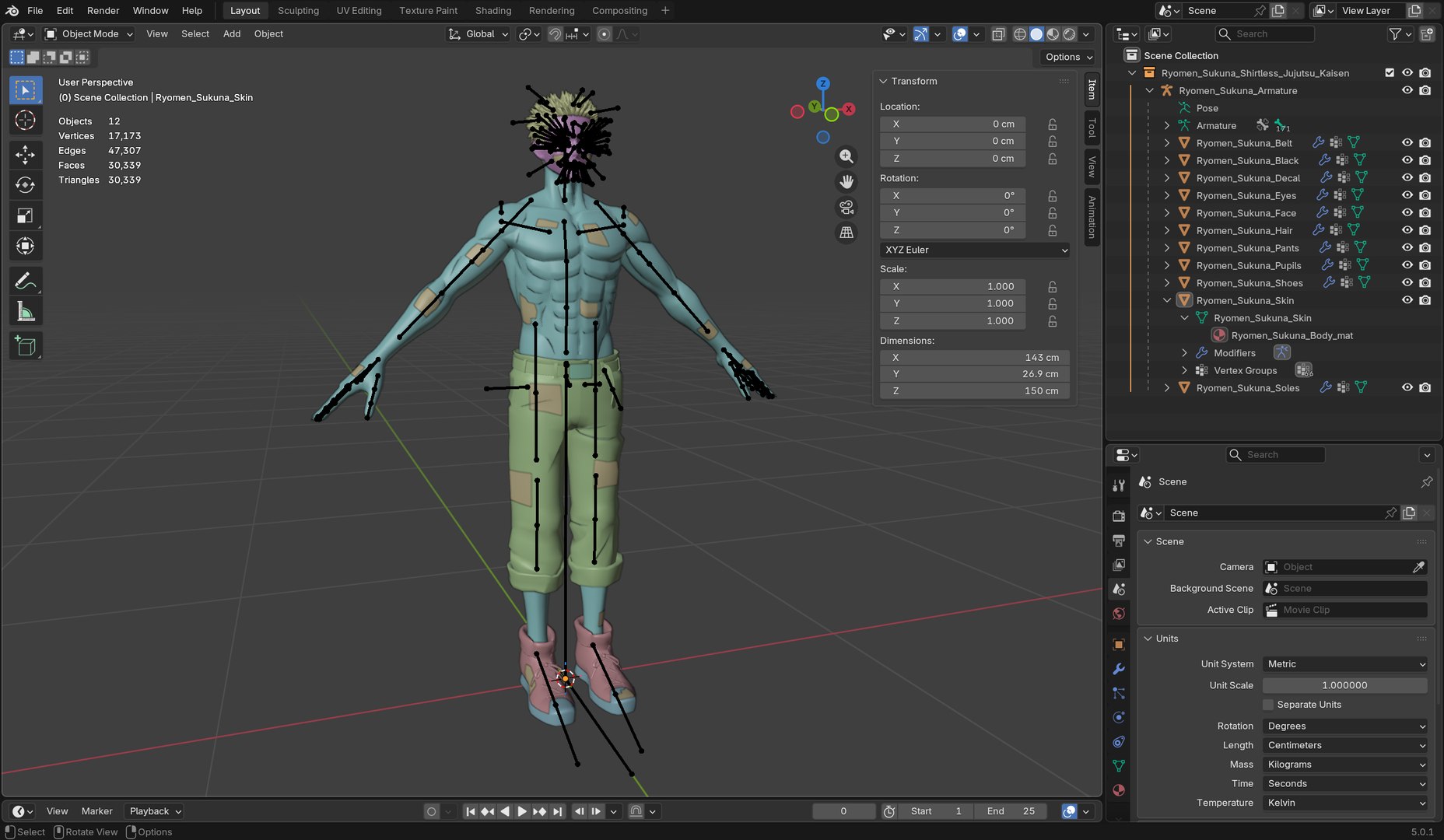
Task: Switch to the Shading workspace tab
Action: click(x=493, y=11)
